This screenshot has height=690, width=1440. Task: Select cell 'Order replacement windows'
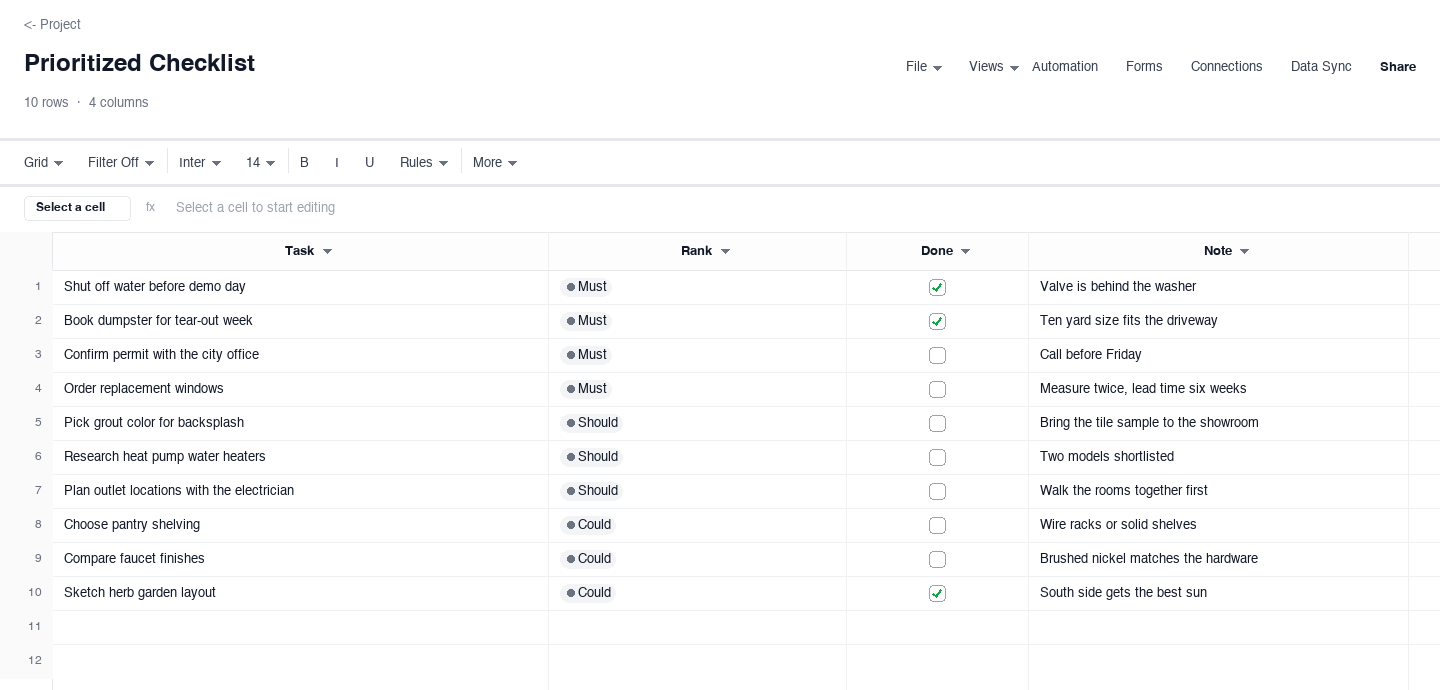pyautogui.click(x=300, y=389)
